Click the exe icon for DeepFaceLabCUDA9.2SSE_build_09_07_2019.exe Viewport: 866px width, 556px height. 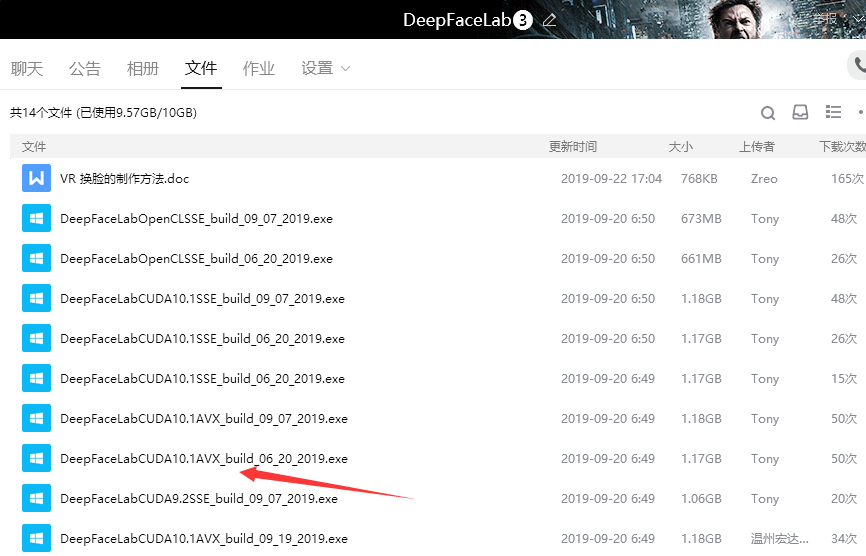pyautogui.click(x=36, y=499)
